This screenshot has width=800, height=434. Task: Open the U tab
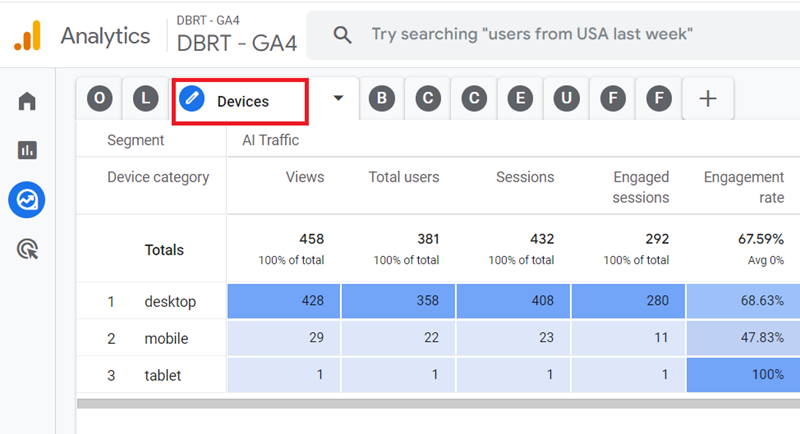567,98
